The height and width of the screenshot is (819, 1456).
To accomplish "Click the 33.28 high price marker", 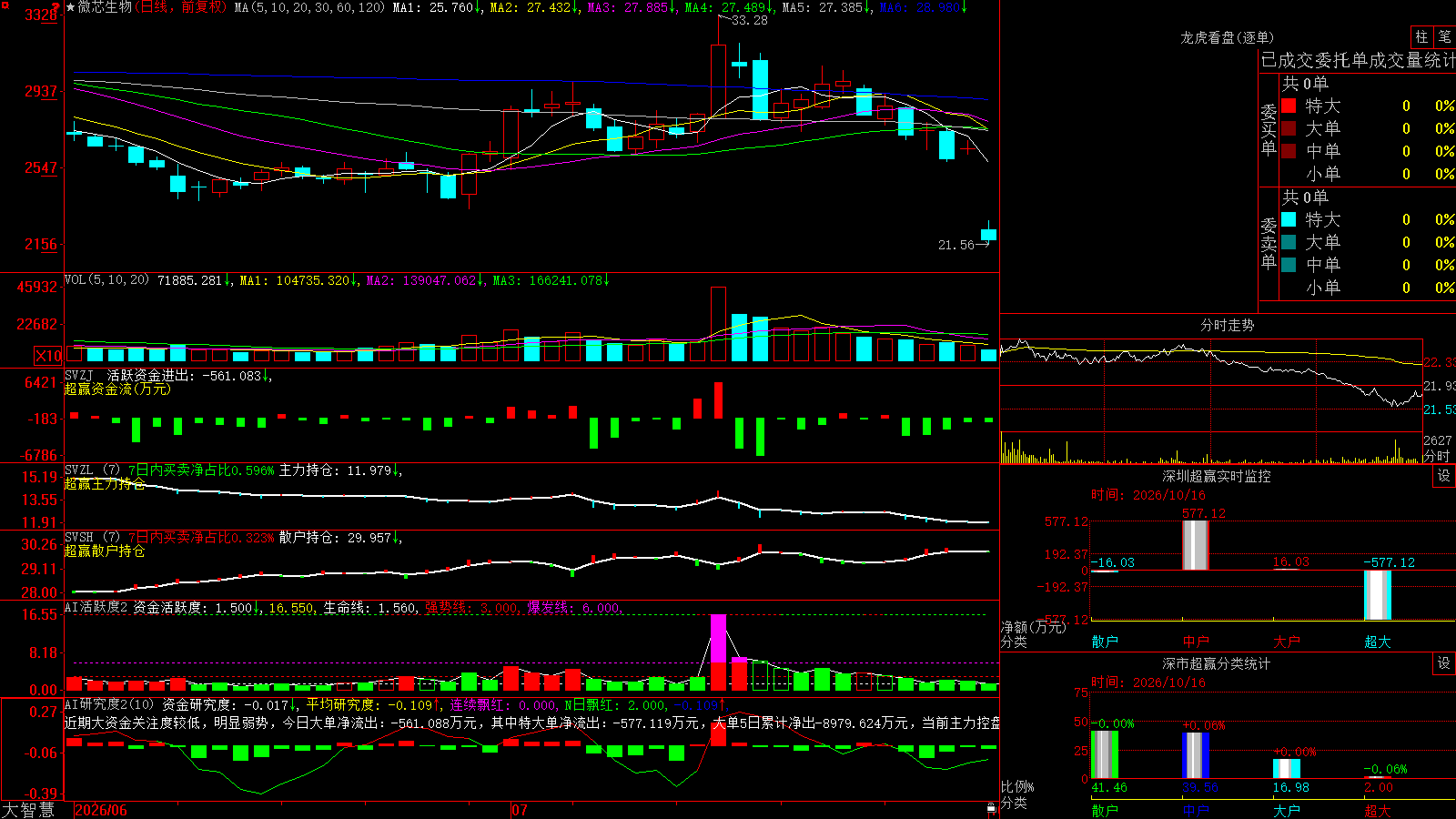I will 750,20.
